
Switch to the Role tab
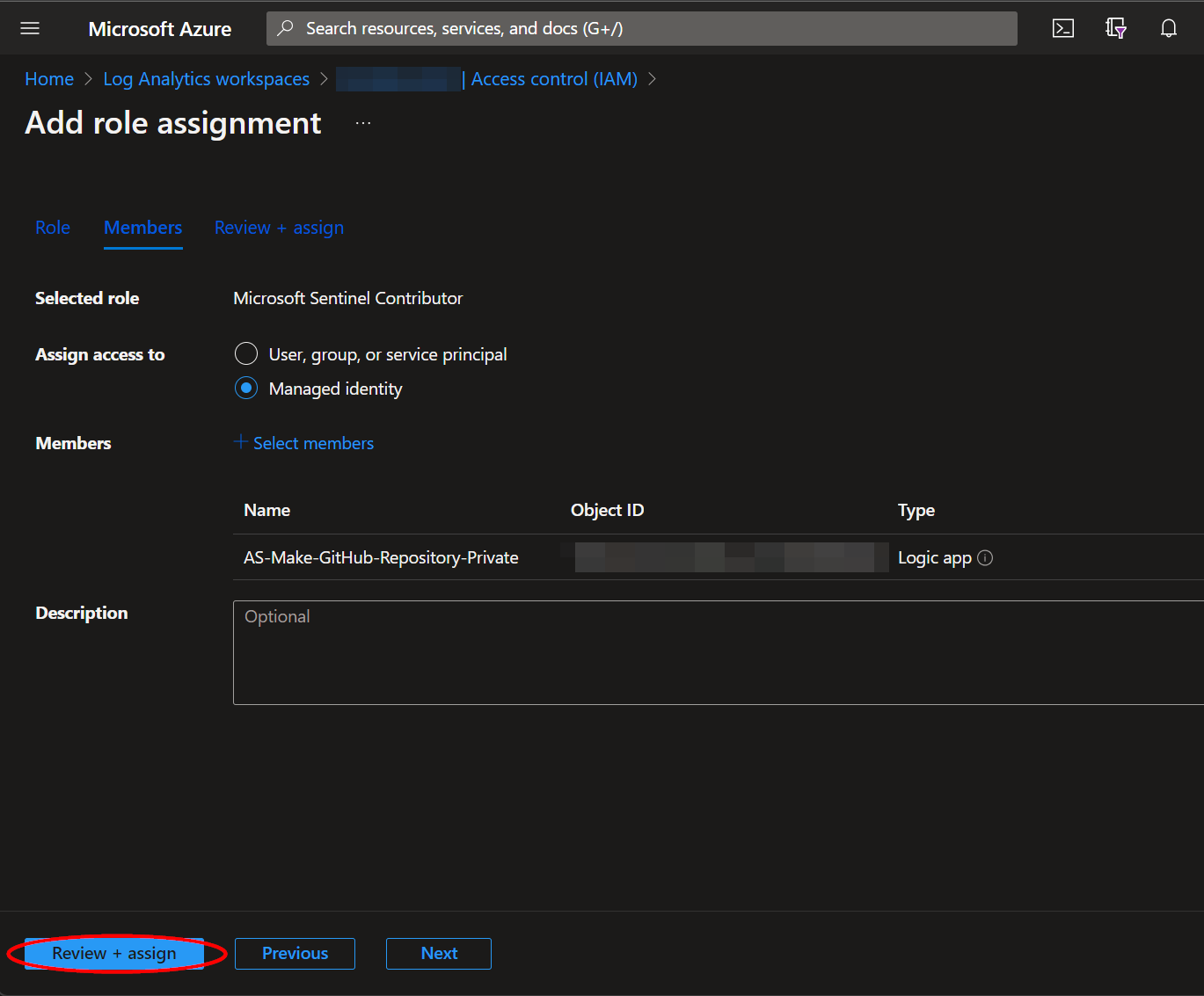tap(53, 228)
